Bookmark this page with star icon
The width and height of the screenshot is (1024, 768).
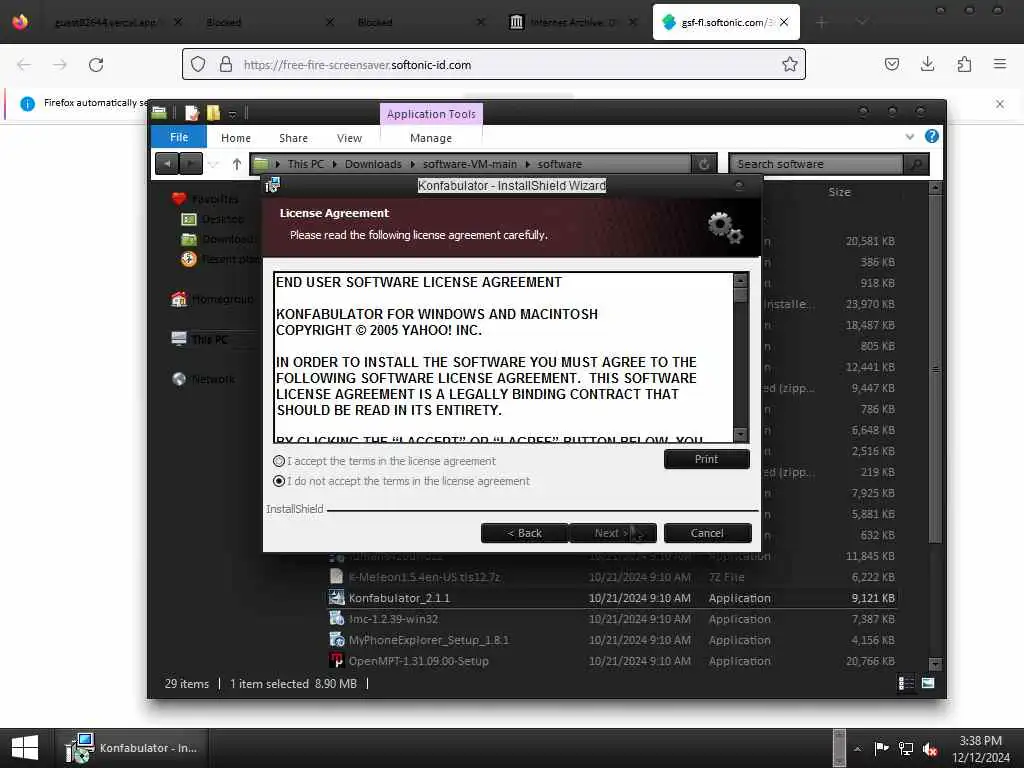pyautogui.click(x=790, y=64)
